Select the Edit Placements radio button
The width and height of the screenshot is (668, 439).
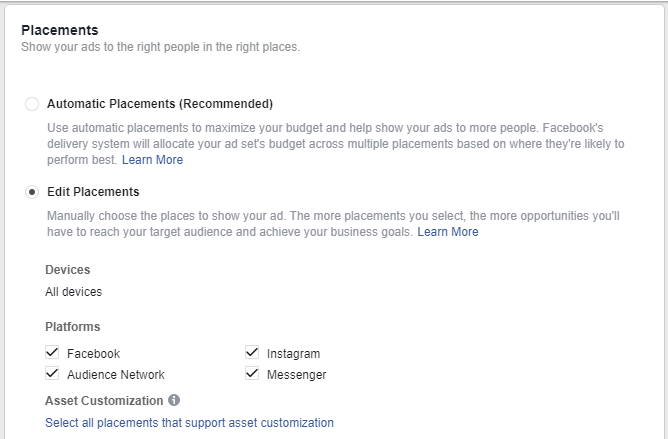[32, 192]
